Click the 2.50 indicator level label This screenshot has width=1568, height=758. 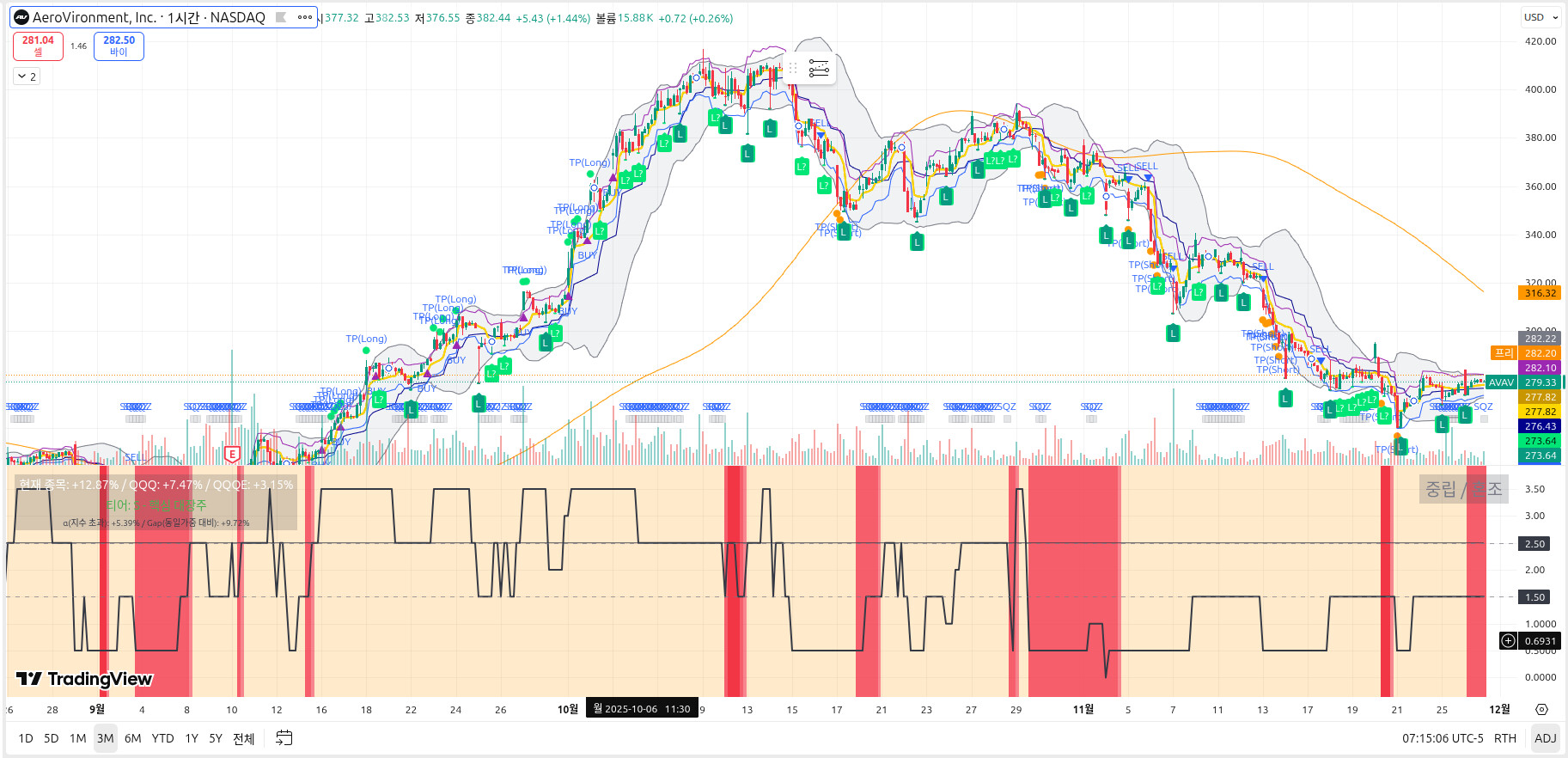point(1535,543)
